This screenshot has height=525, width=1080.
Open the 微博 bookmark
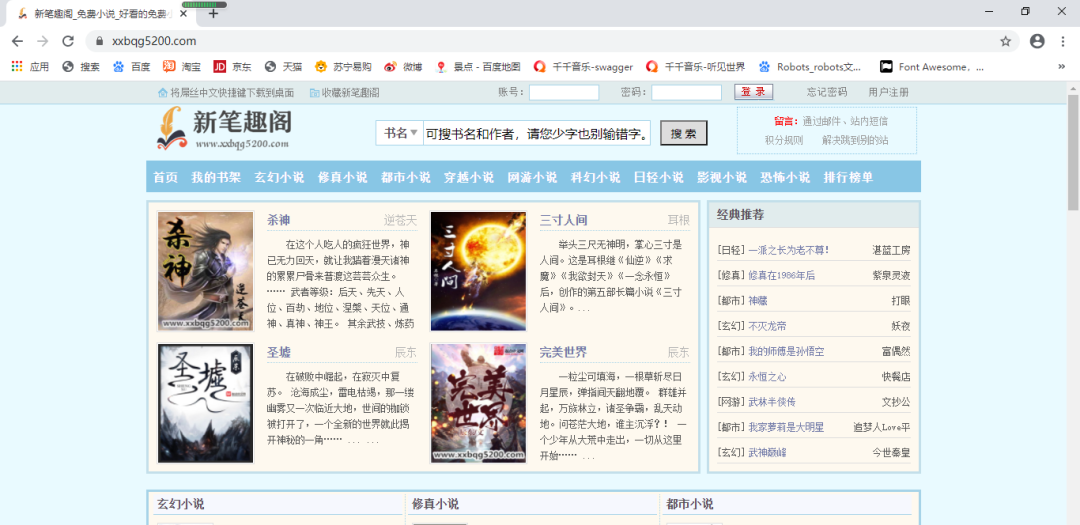(404, 67)
